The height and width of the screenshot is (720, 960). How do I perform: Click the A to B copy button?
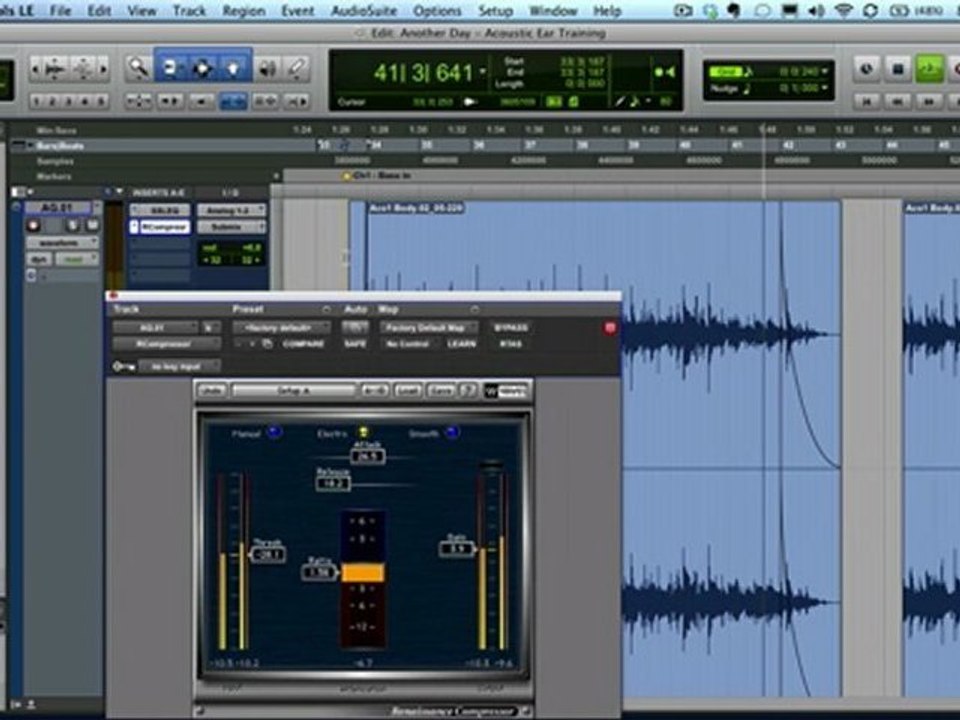click(375, 391)
